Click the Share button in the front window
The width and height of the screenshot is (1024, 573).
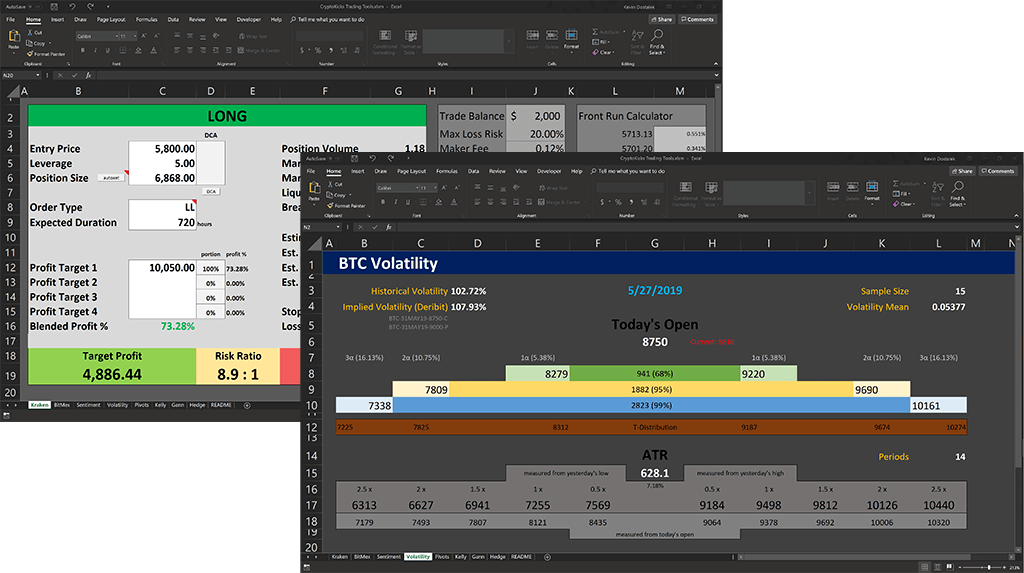point(963,171)
